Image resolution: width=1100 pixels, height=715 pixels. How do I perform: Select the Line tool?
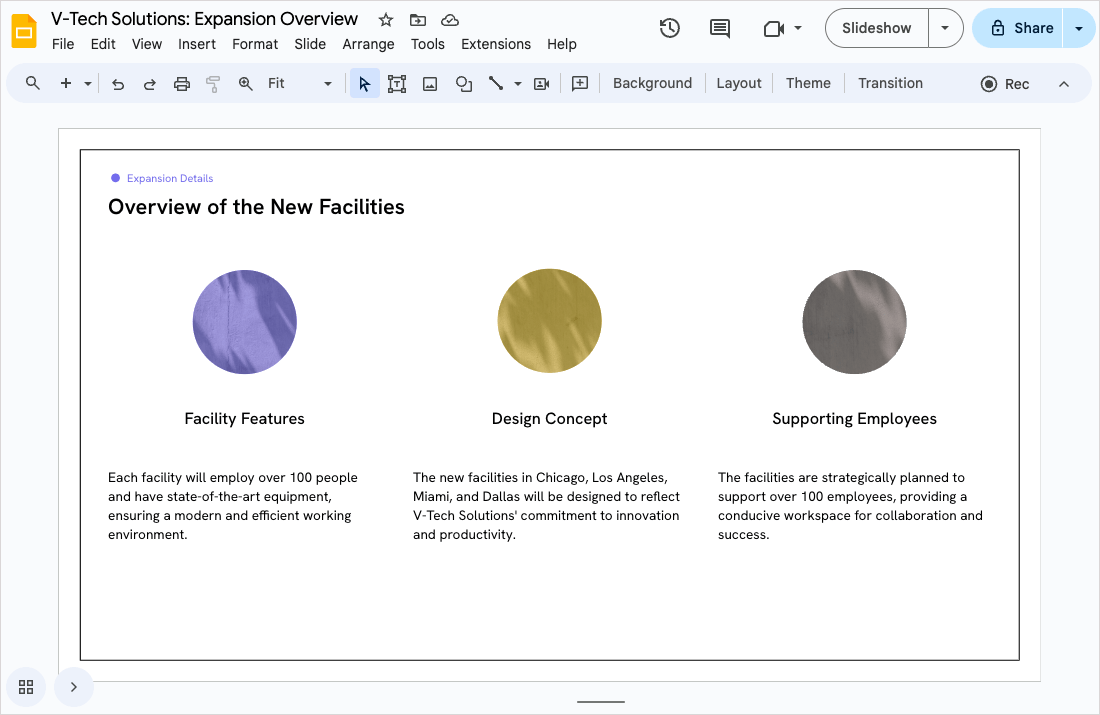496,83
